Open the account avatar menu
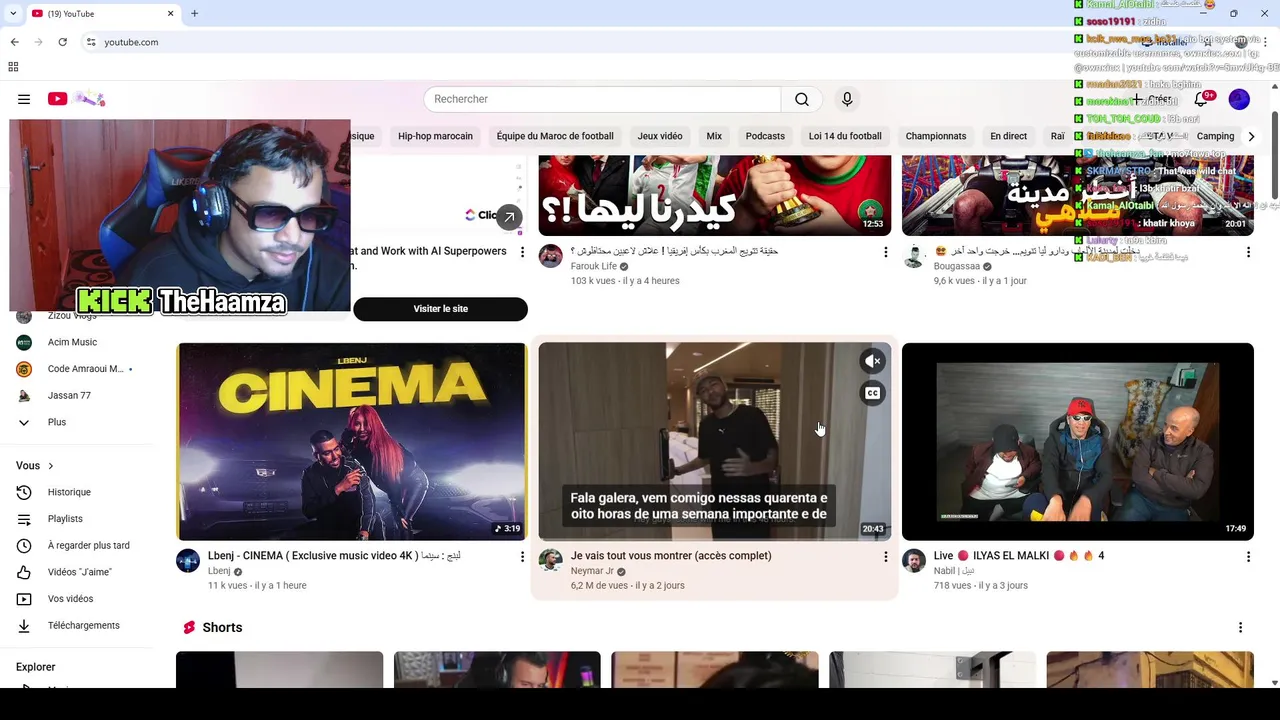 [1239, 99]
